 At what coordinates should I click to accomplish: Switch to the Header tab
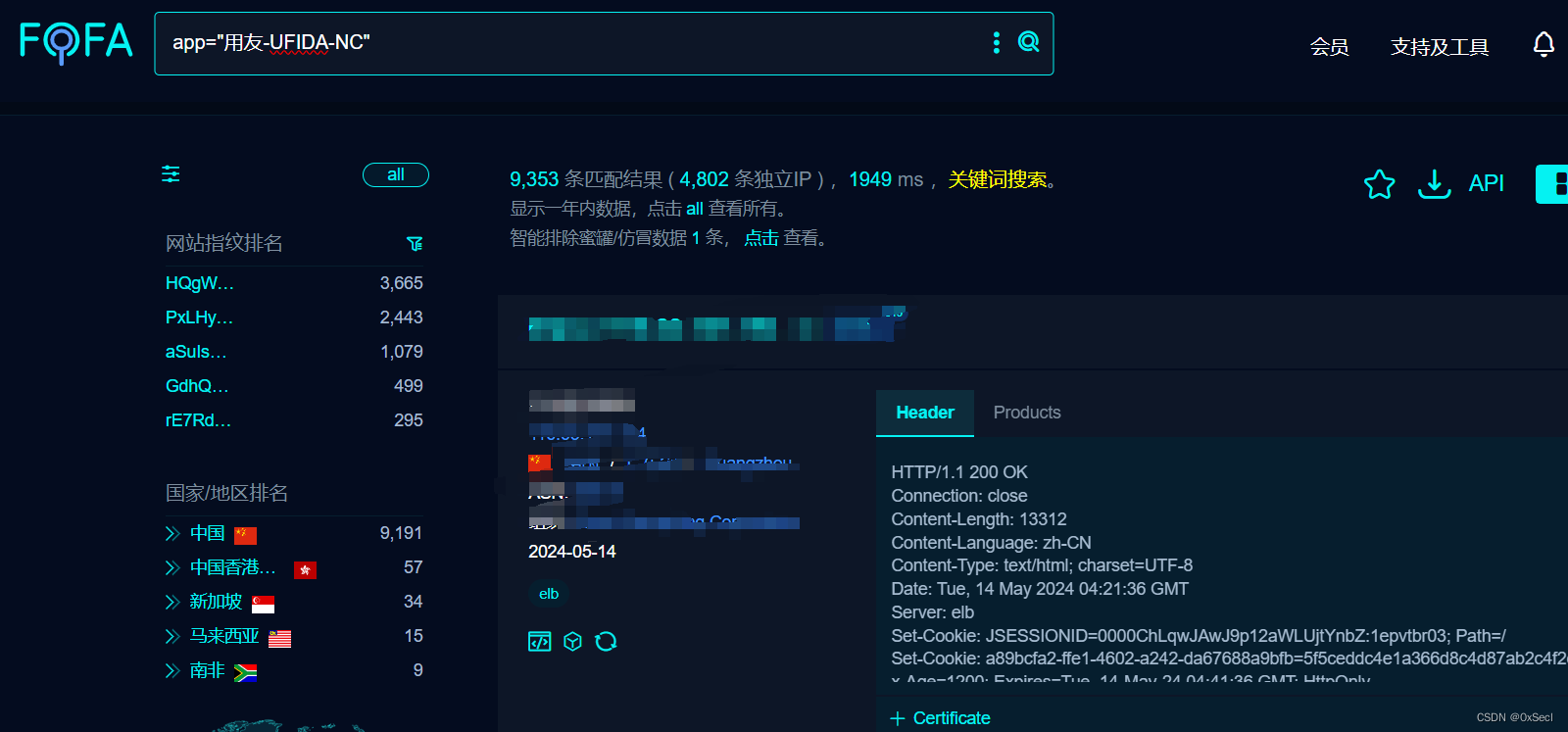[925, 413]
